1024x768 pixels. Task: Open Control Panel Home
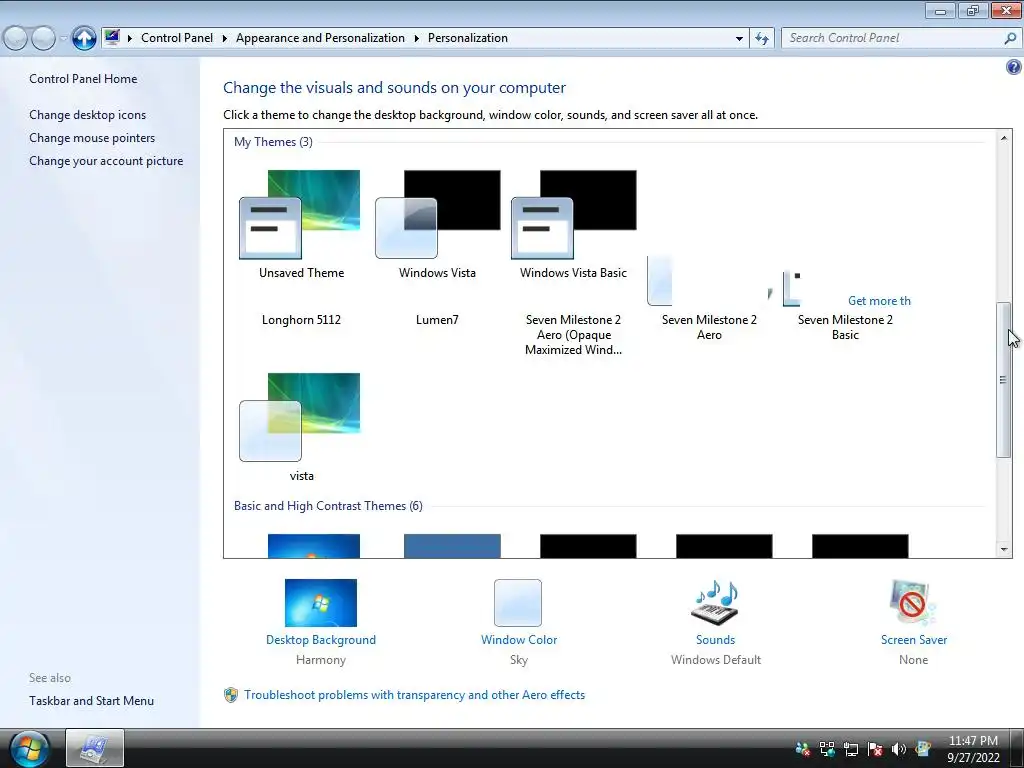coord(83,78)
